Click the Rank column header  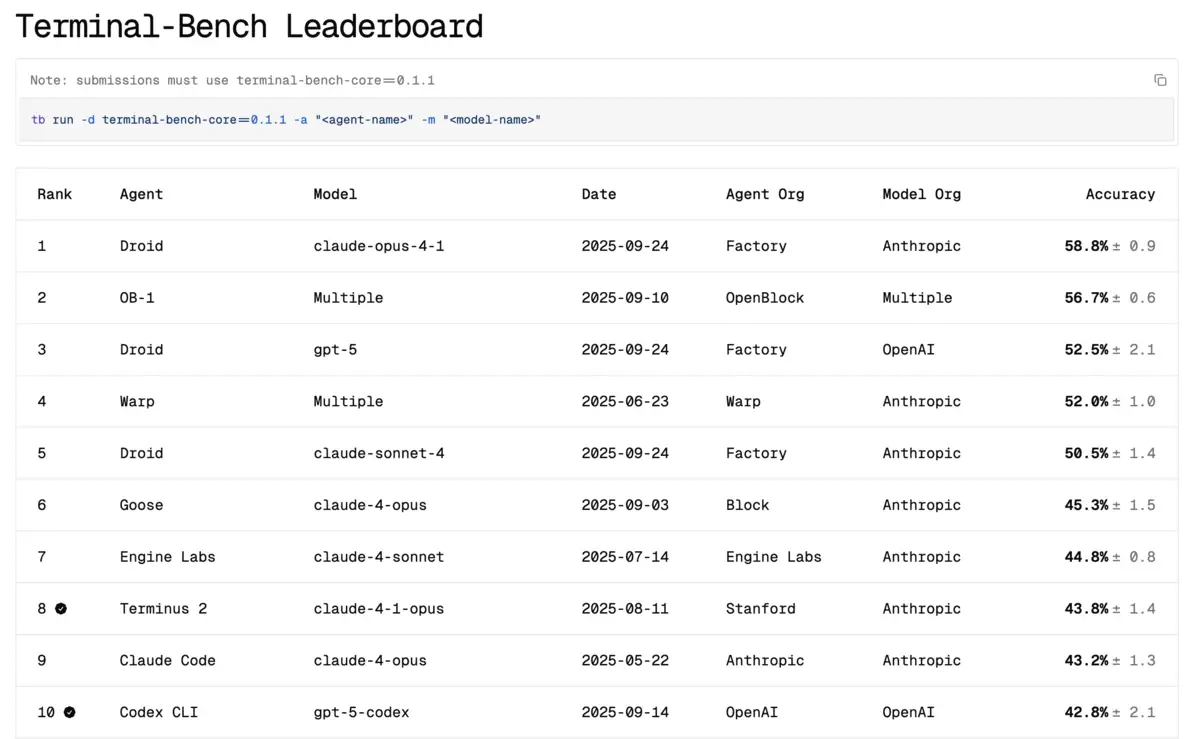tap(55, 194)
